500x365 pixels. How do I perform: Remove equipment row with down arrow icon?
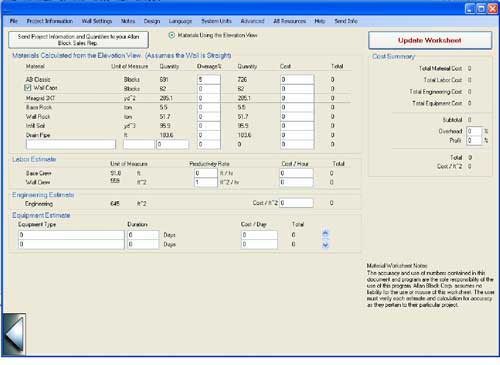pyautogui.click(x=325, y=245)
